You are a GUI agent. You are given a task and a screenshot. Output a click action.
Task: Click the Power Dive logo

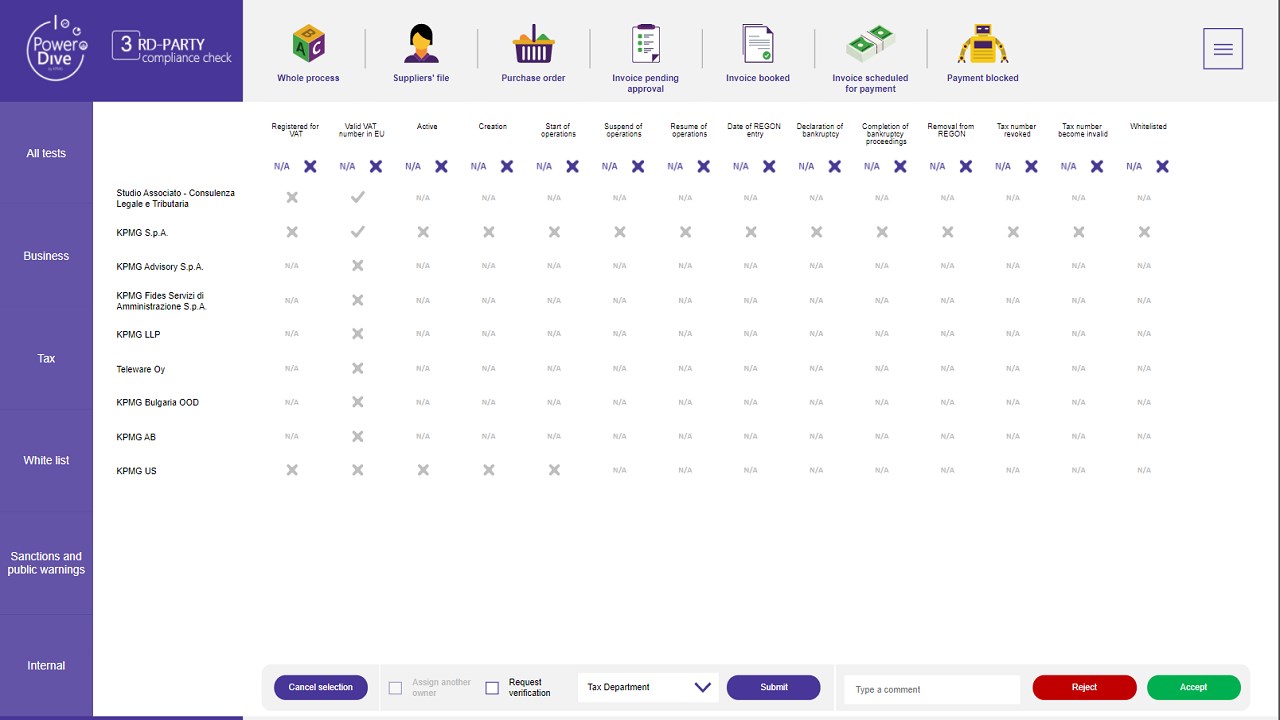click(57, 48)
